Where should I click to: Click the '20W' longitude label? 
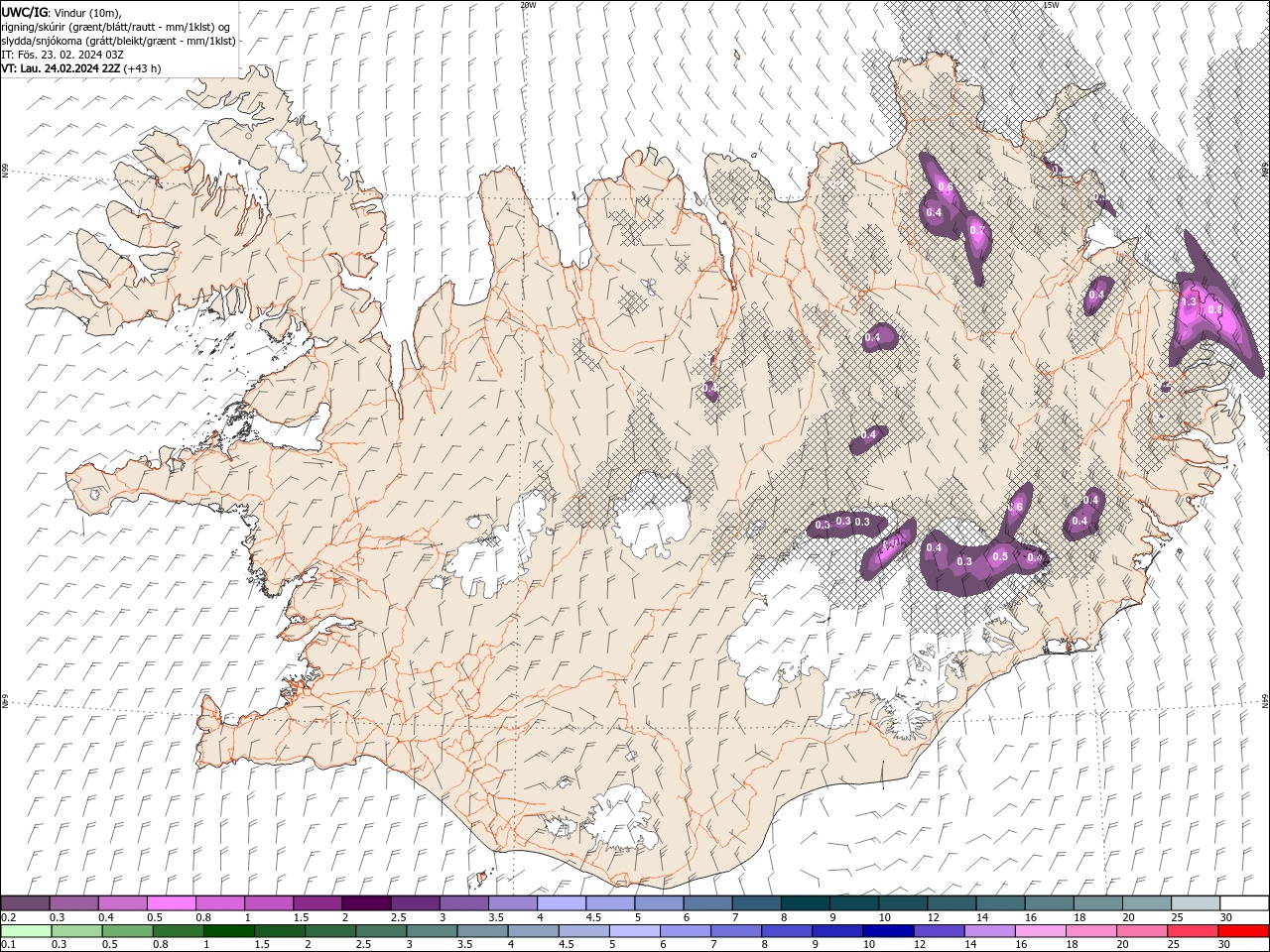(528, 5)
